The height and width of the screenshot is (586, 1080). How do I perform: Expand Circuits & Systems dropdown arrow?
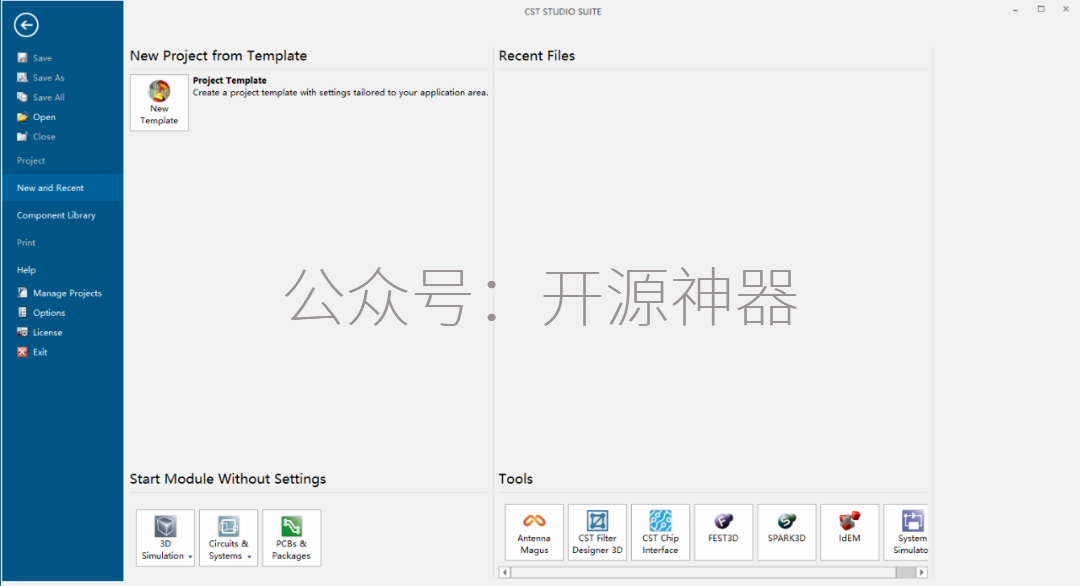point(249,556)
